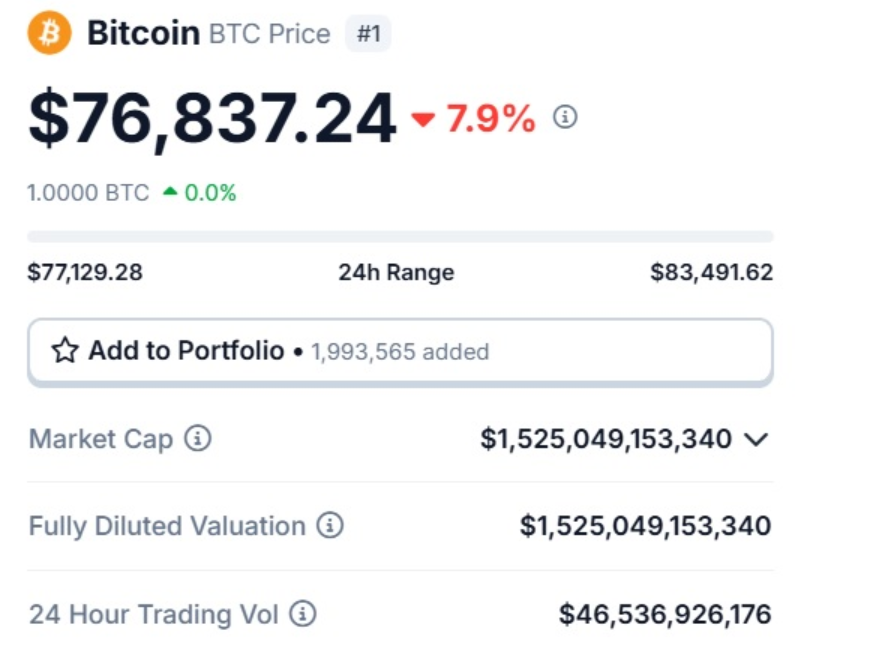Select the Market Cap value $1,525,049,153,340
Image resolution: width=883 pixels, height=646 pixels.
click(x=606, y=439)
